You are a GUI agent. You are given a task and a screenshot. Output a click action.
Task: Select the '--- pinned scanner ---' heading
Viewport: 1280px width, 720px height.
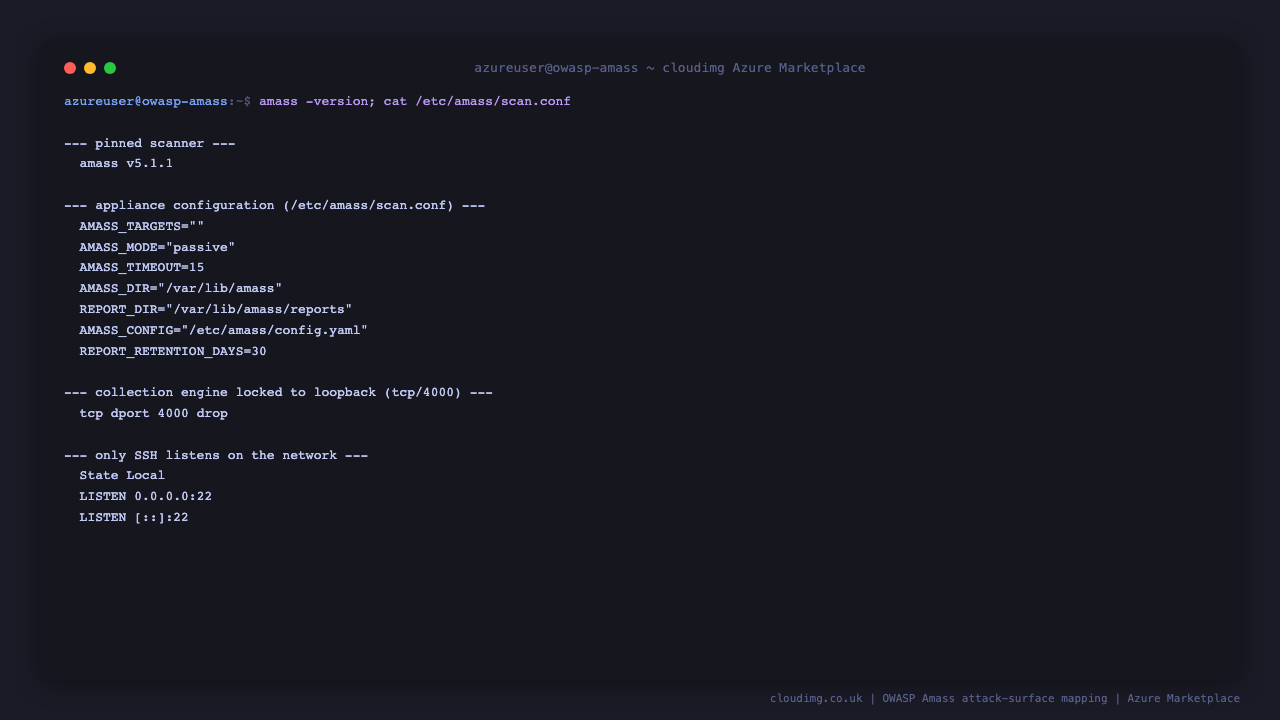click(150, 144)
